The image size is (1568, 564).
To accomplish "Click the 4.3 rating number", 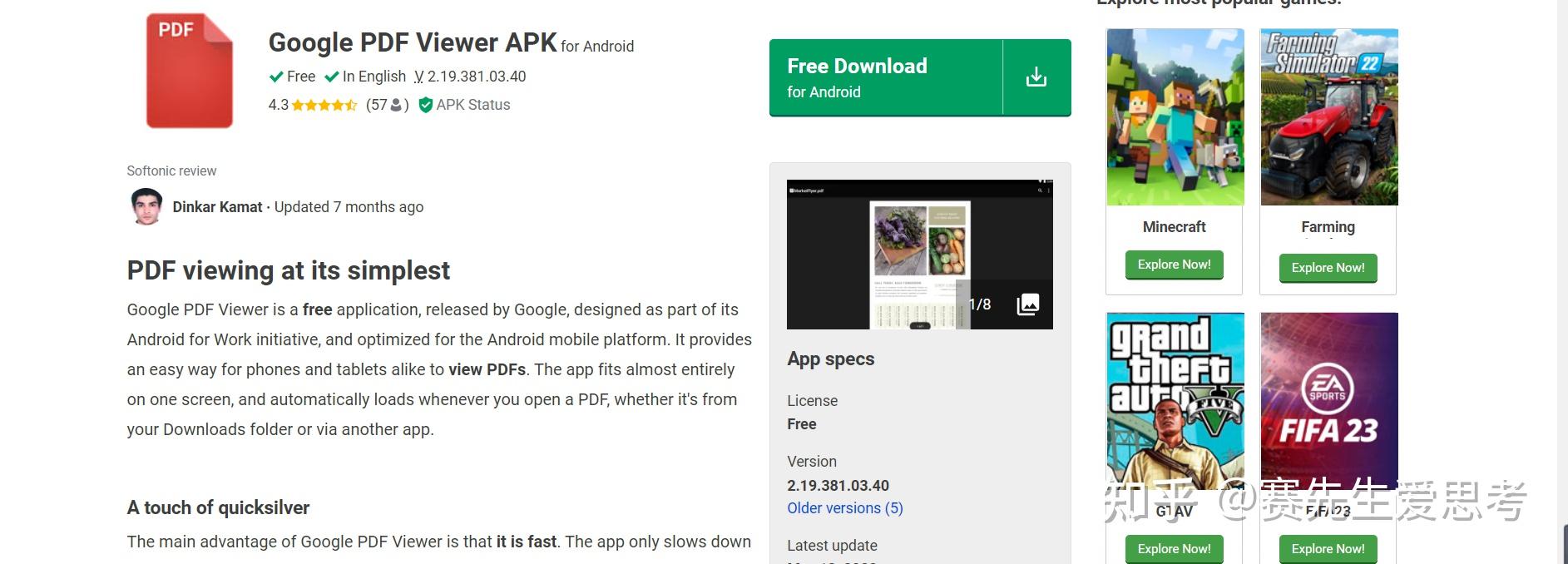I will 278,105.
